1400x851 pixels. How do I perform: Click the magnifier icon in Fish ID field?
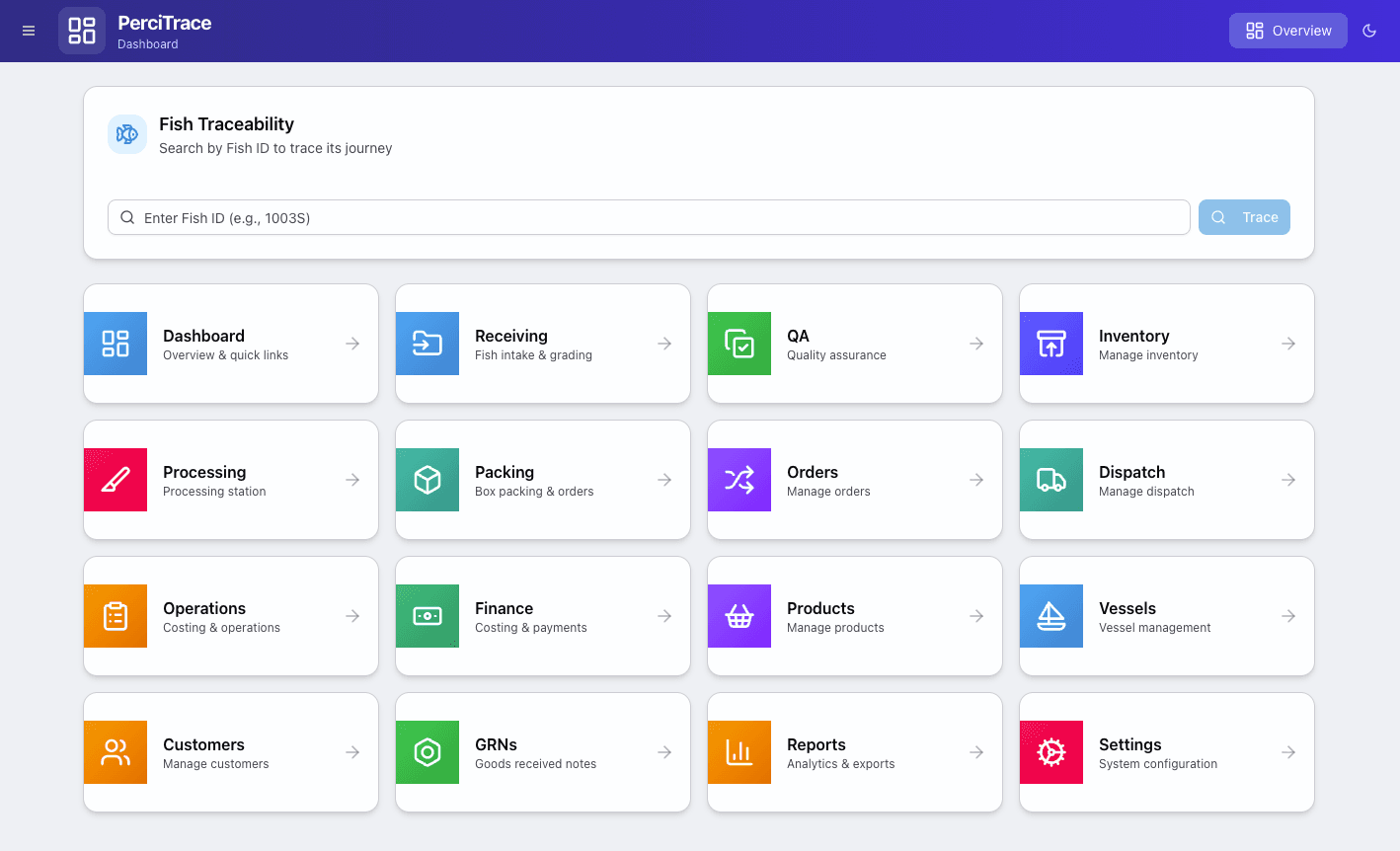click(x=127, y=217)
